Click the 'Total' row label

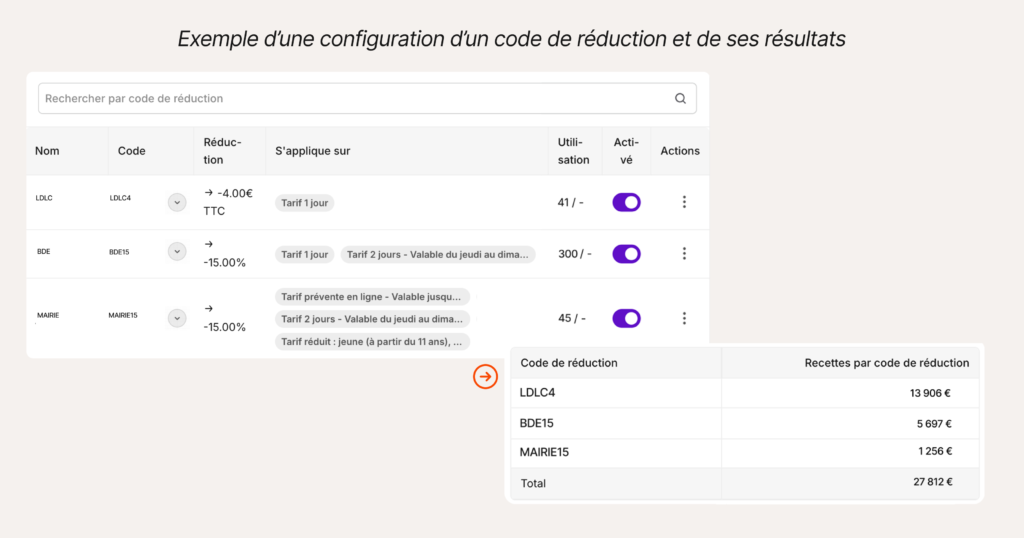tap(533, 484)
